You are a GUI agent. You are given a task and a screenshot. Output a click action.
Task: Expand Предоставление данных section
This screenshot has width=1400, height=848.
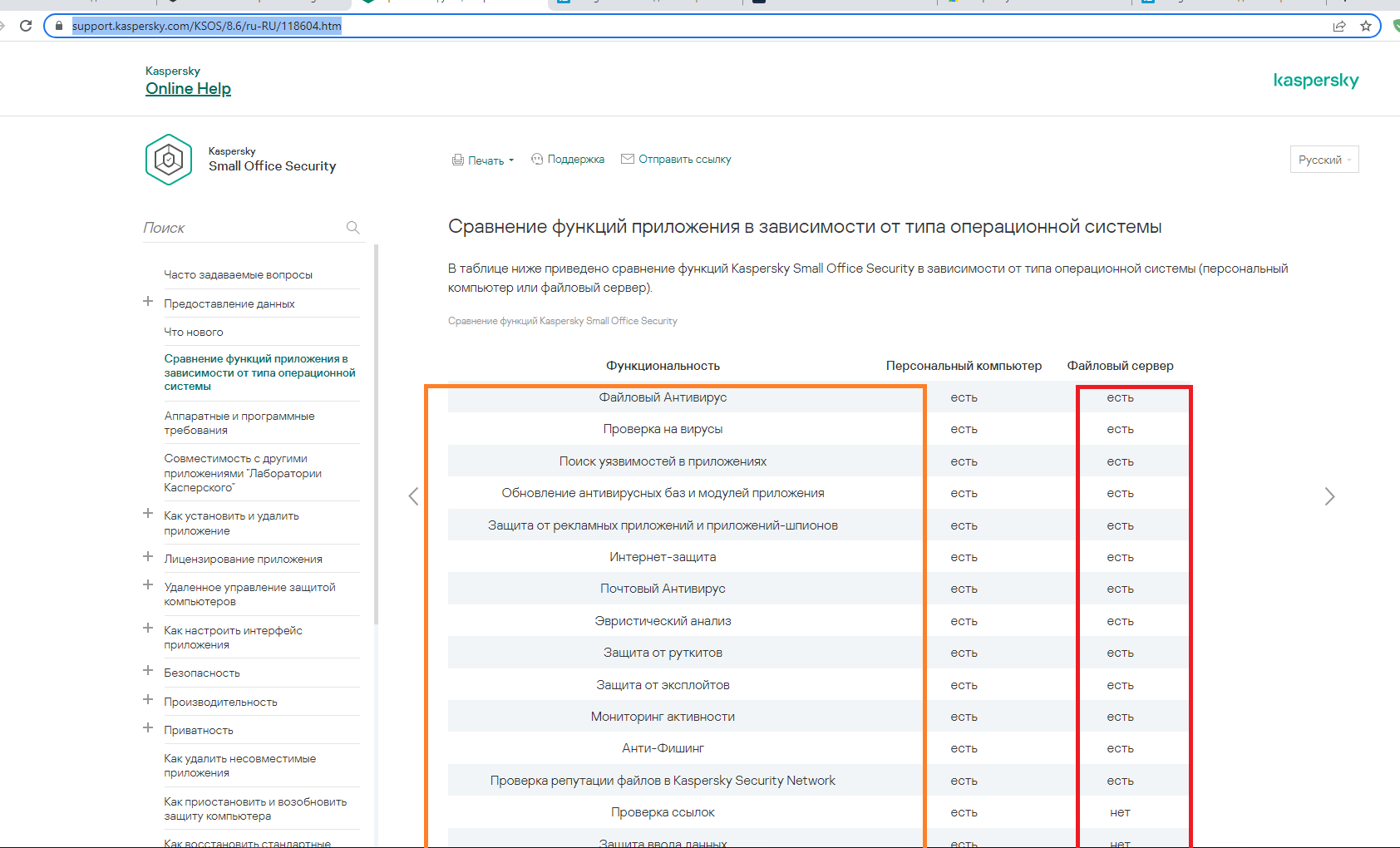click(148, 302)
